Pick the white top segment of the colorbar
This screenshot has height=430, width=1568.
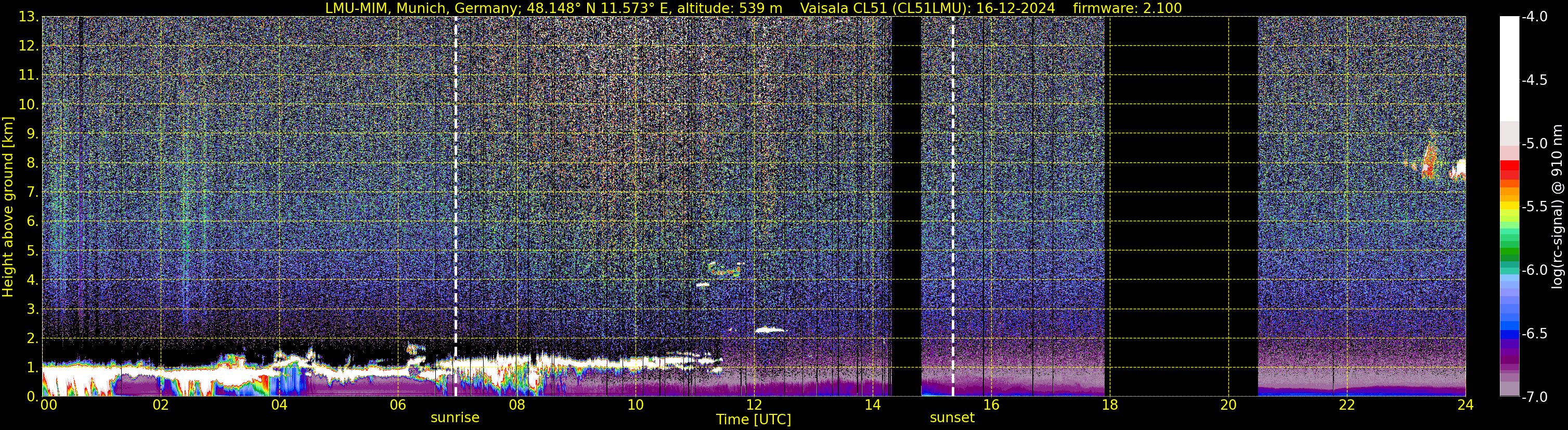[x=1509, y=69]
